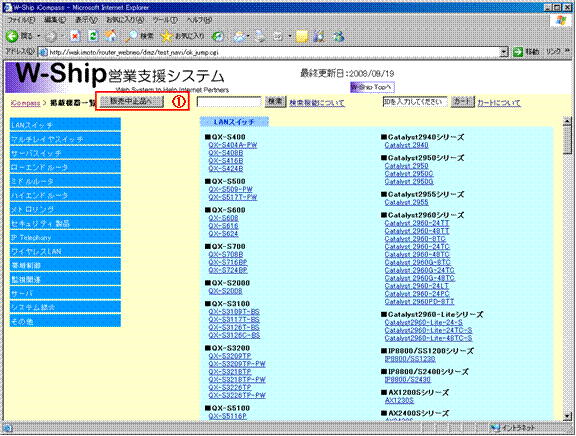Image resolution: width=576 pixels, height=436 pixels.
Task: Go to the Home page icon
Action: [x=111, y=36]
